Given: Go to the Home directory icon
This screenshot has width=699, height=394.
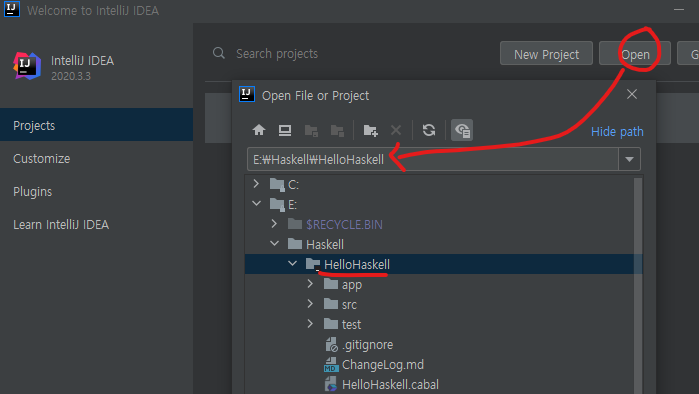Looking at the screenshot, I should tap(259, 130).
